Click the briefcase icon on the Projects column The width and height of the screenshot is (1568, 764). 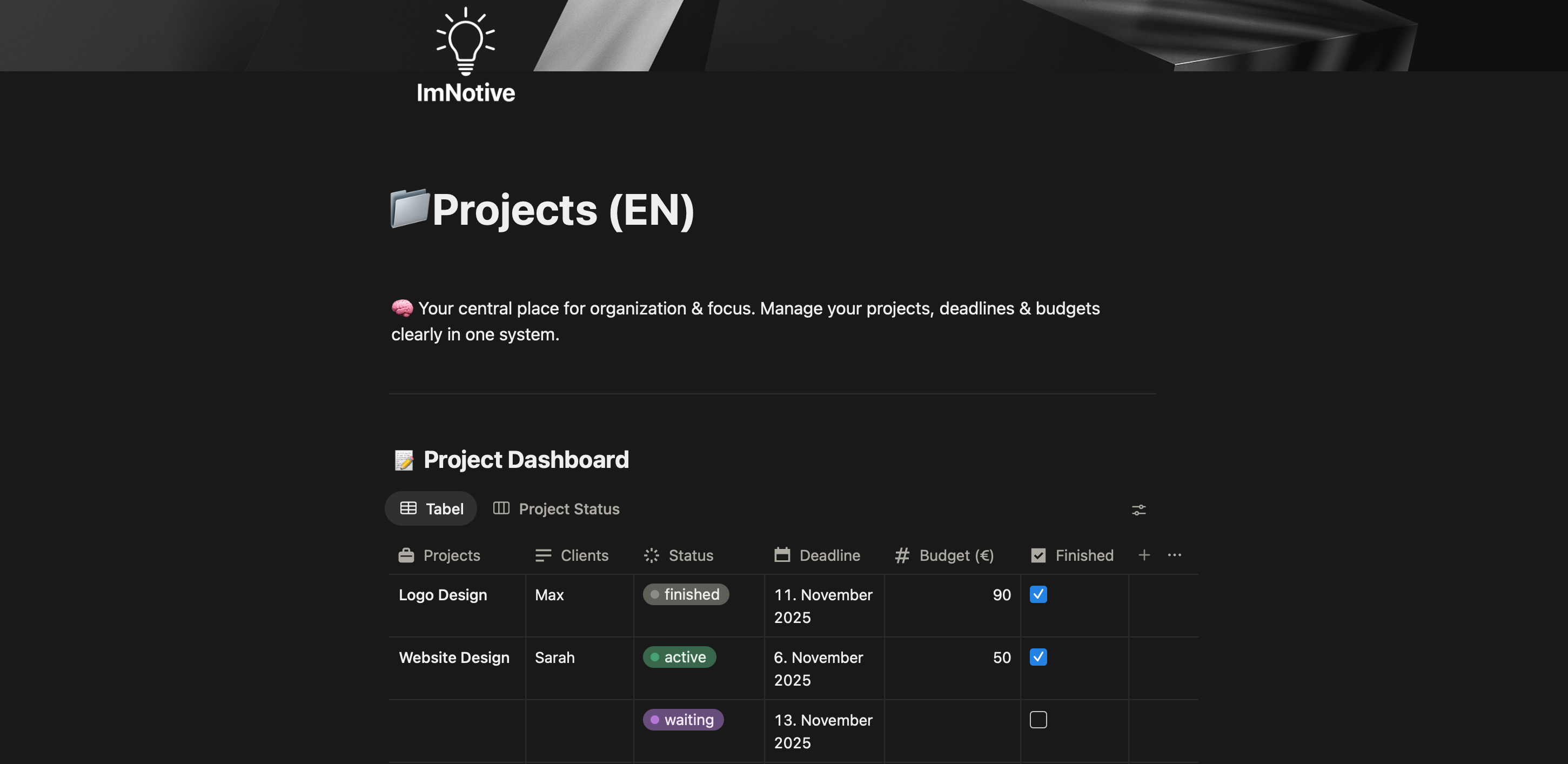407,554
